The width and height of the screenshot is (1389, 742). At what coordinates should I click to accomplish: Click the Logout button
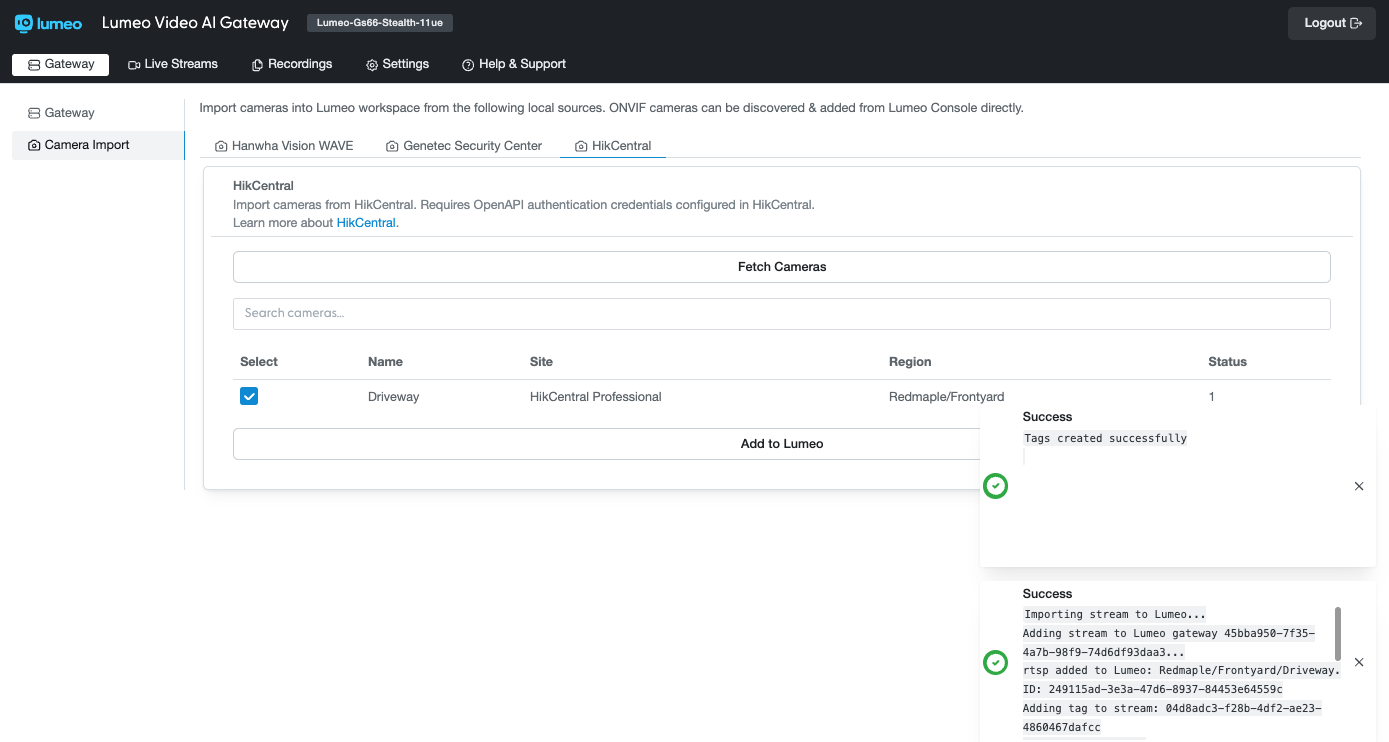pyautogui.click(x=1332, y=23)
